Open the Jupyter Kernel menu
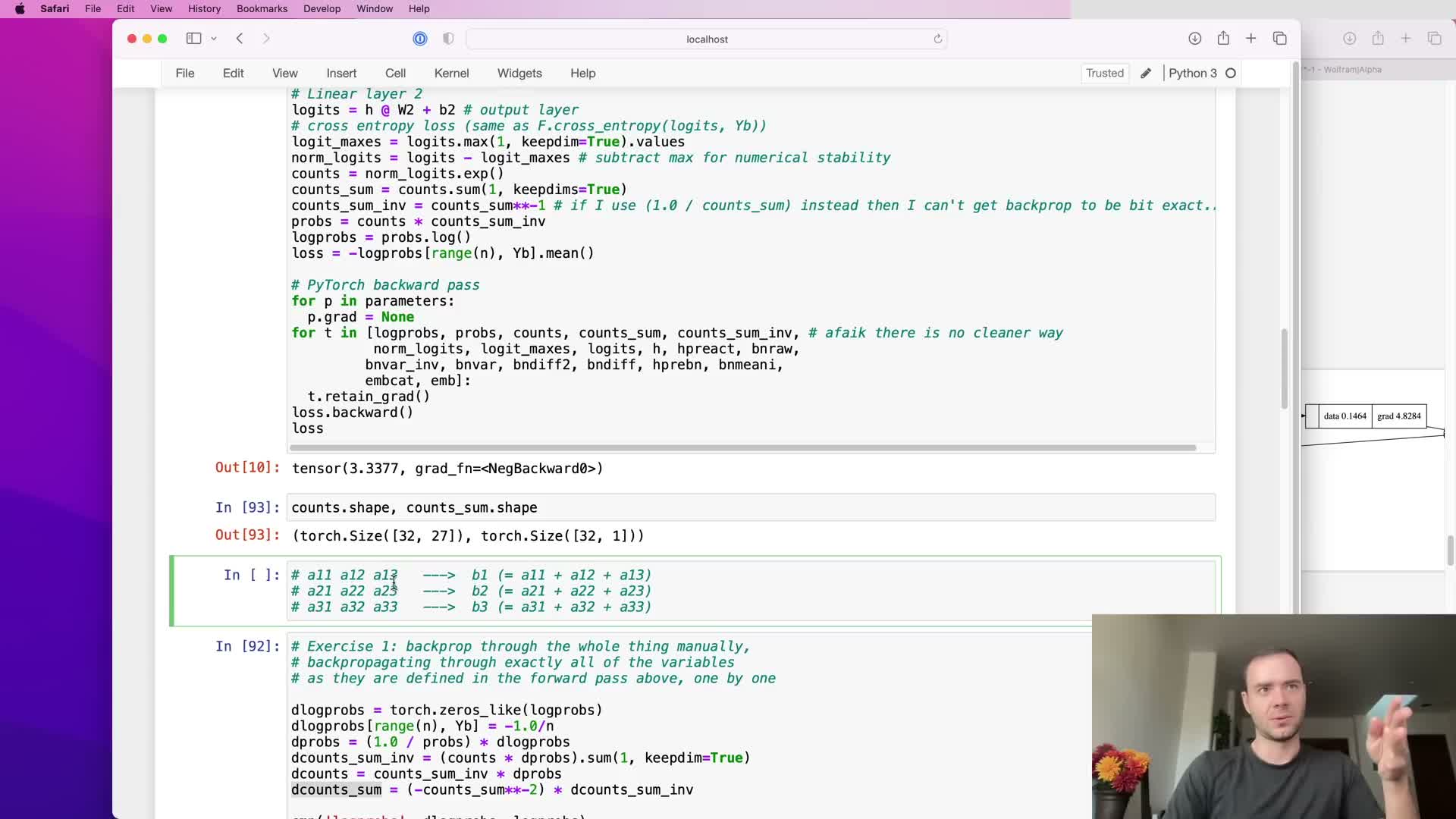Viewport: 1456px width, 819px height. point(451,74)
